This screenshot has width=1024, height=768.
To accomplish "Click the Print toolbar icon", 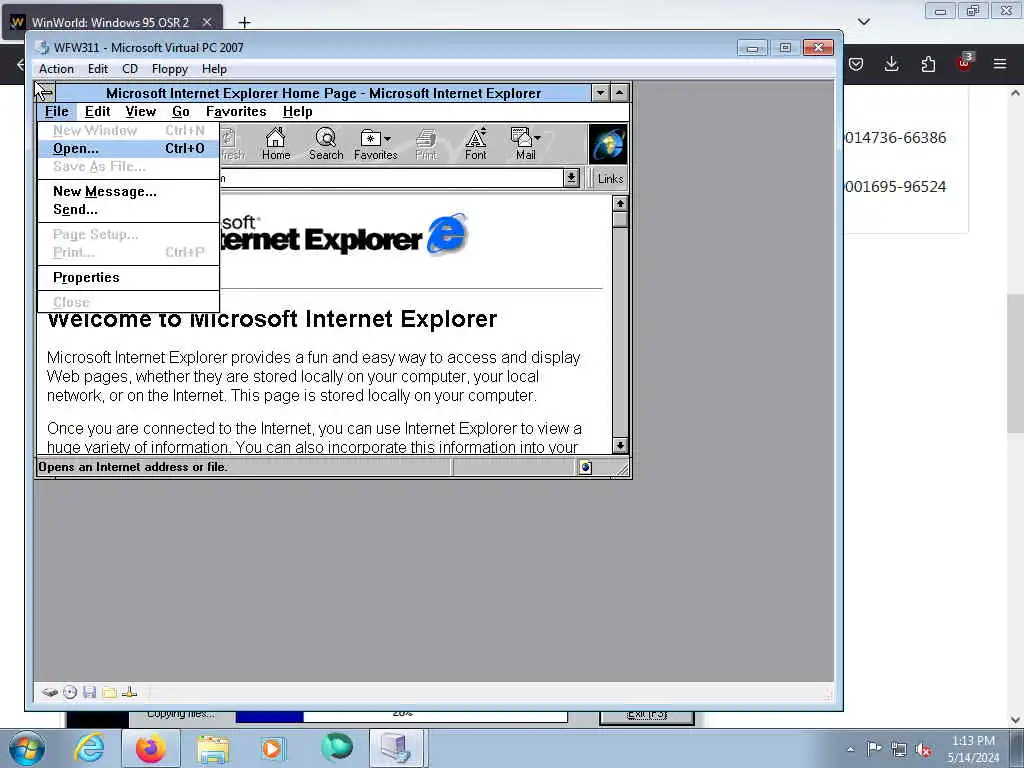I will (x=426, y=144).
